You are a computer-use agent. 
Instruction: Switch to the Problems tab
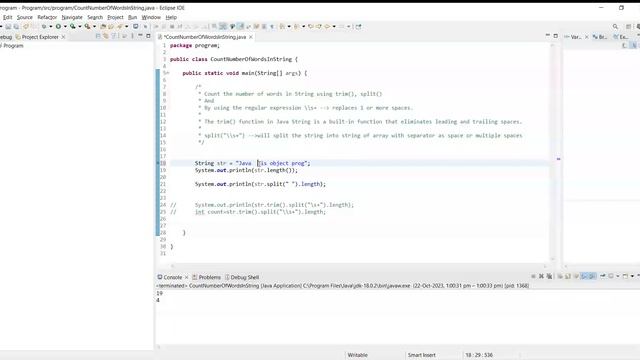coord(207,277)
